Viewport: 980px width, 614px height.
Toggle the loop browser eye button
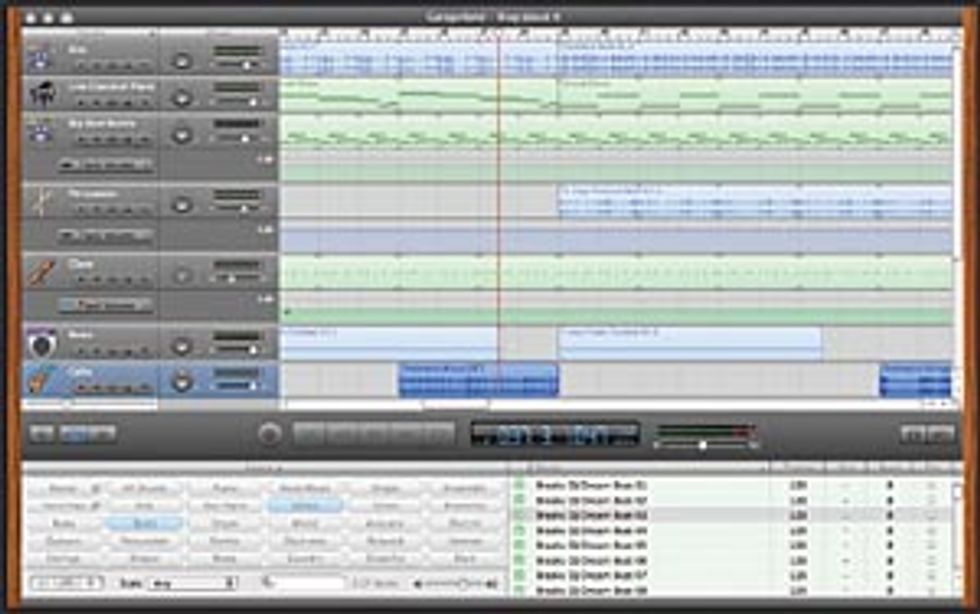[74, 433]
